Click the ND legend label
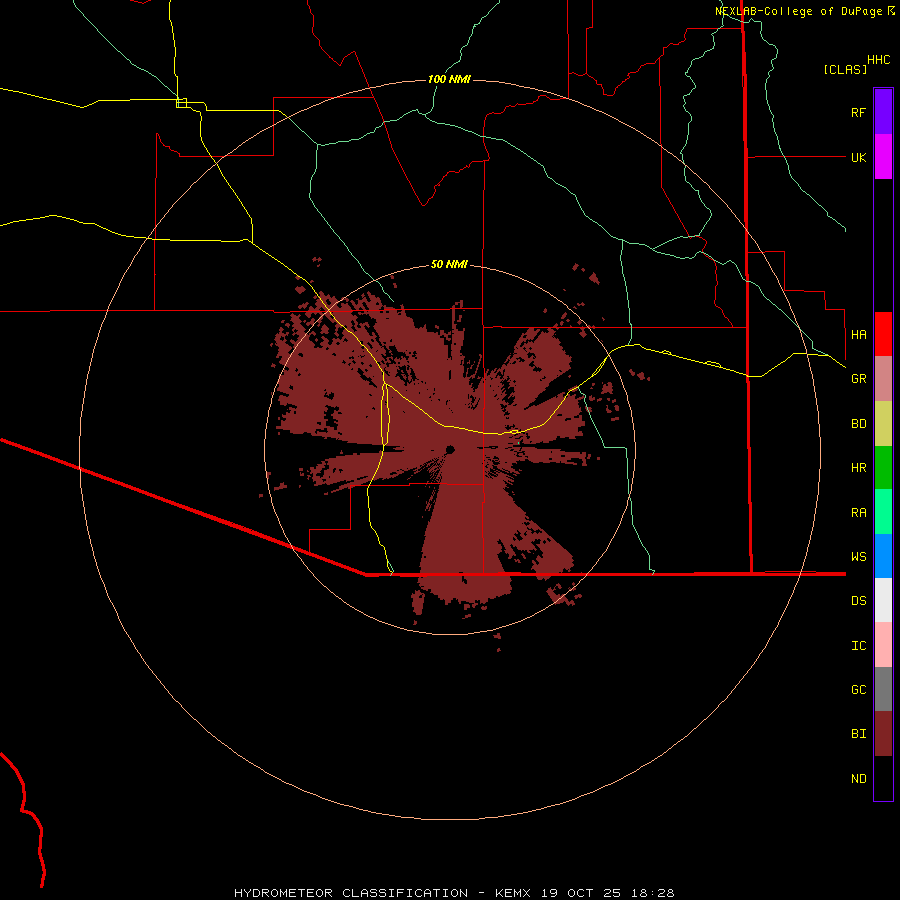The width and height of the screenshot is (900, 900). pos(858,779)
